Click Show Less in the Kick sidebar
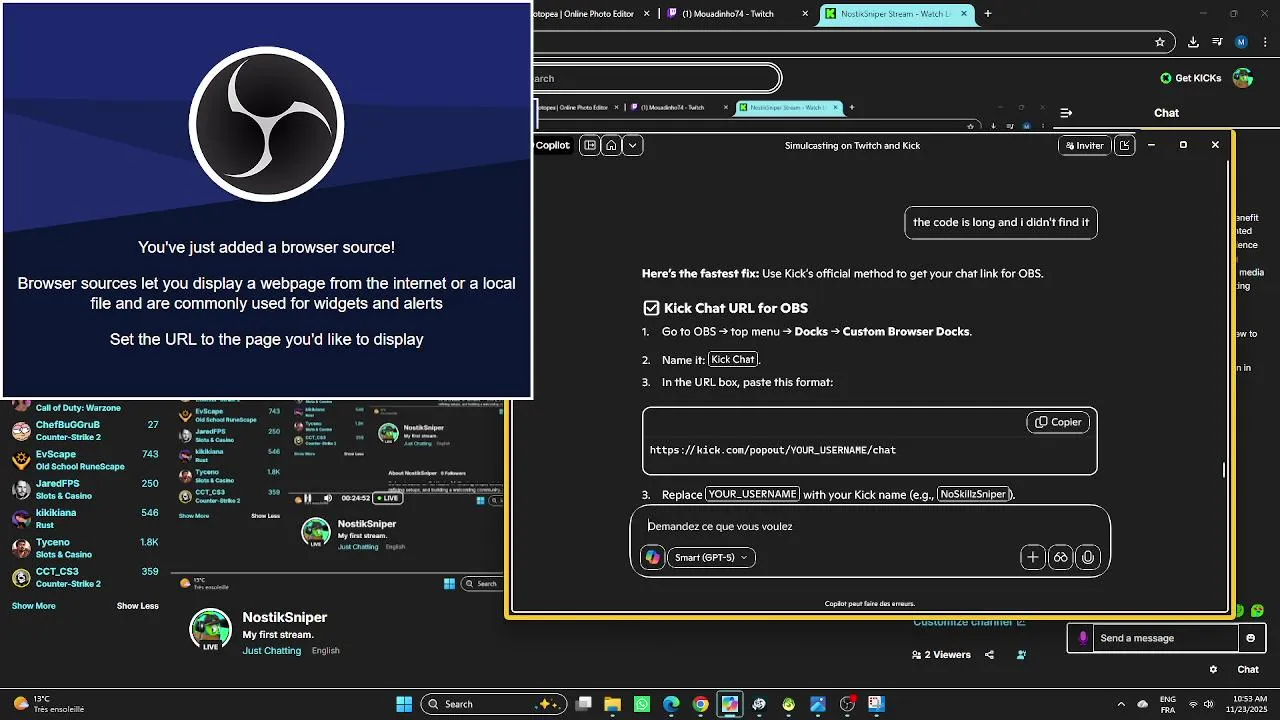The width and height of the screenshot is (1280, 720). 137,606
